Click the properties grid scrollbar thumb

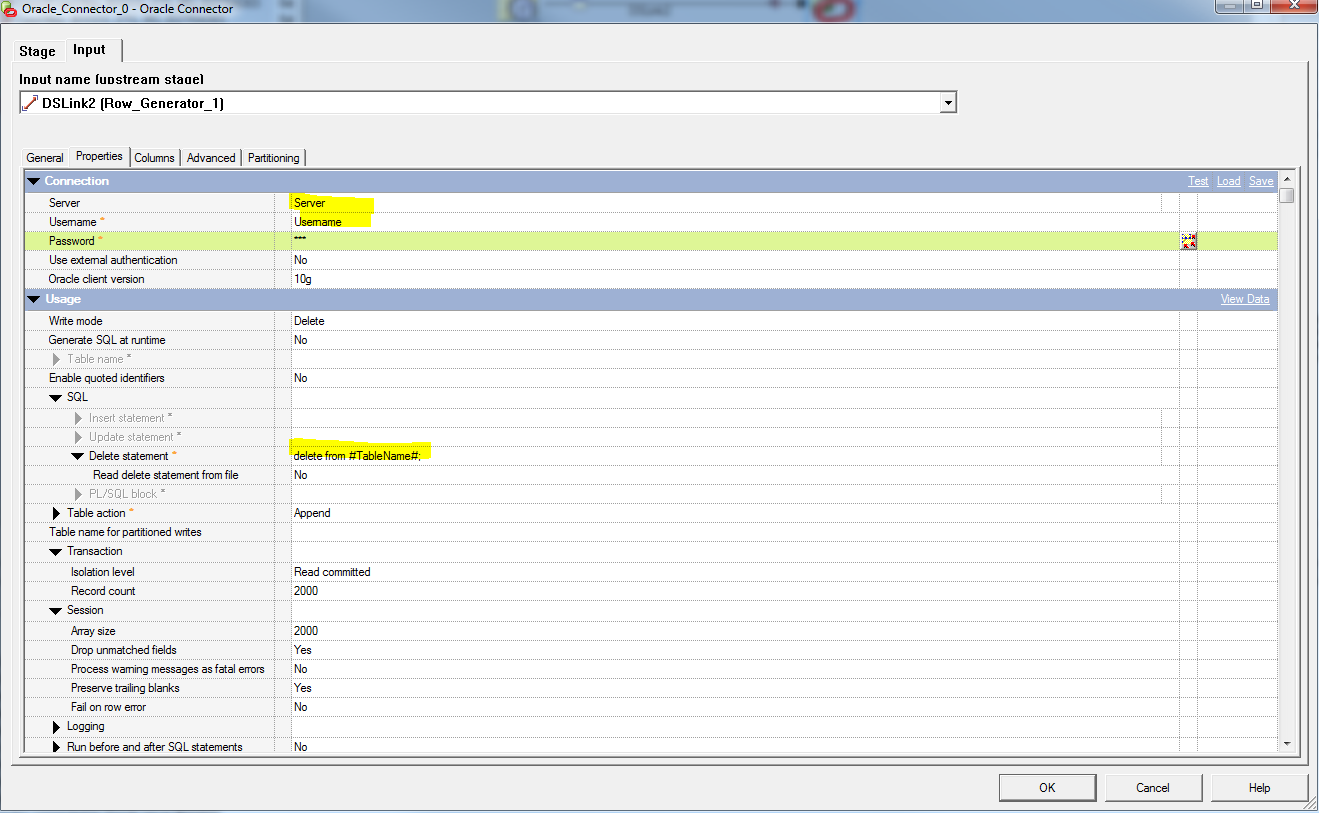pyautogui.click(x=1287, y=196)
